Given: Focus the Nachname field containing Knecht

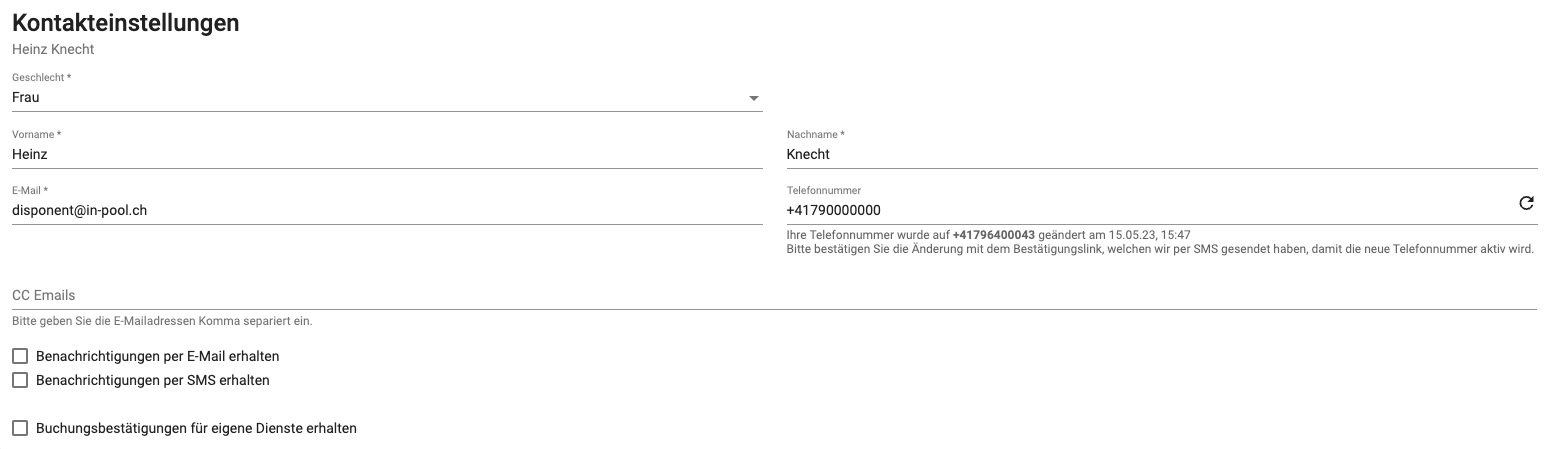Looking at the screenshot, I should tap(1162, 154).
